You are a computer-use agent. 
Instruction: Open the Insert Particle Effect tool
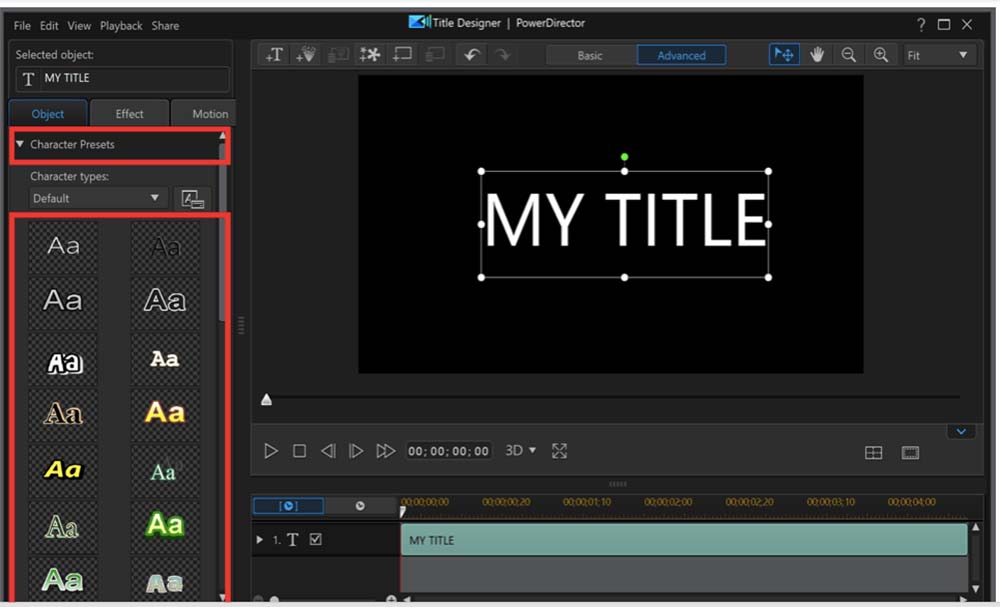tap(368, 54)
